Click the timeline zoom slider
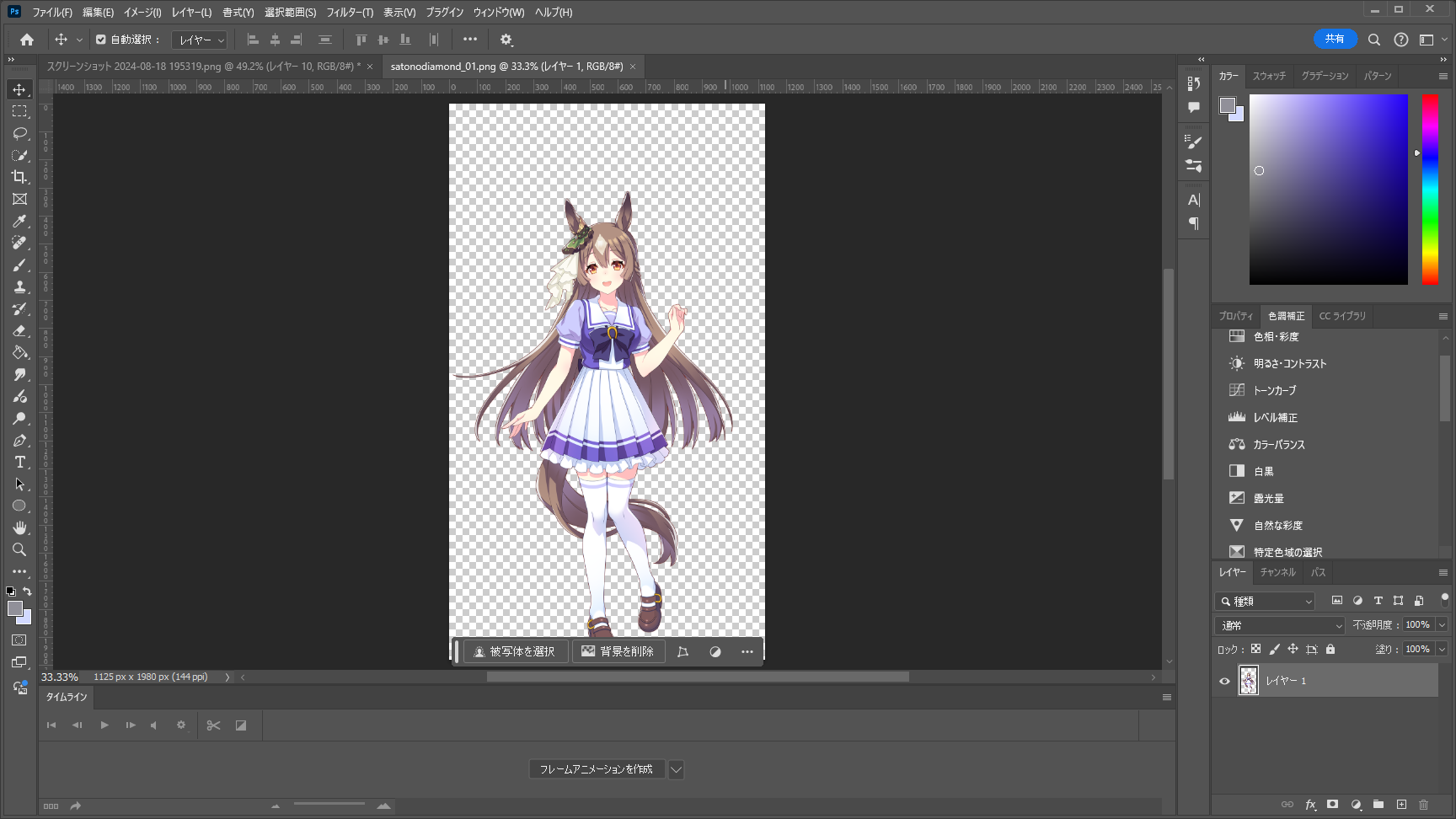 [329, 806]
